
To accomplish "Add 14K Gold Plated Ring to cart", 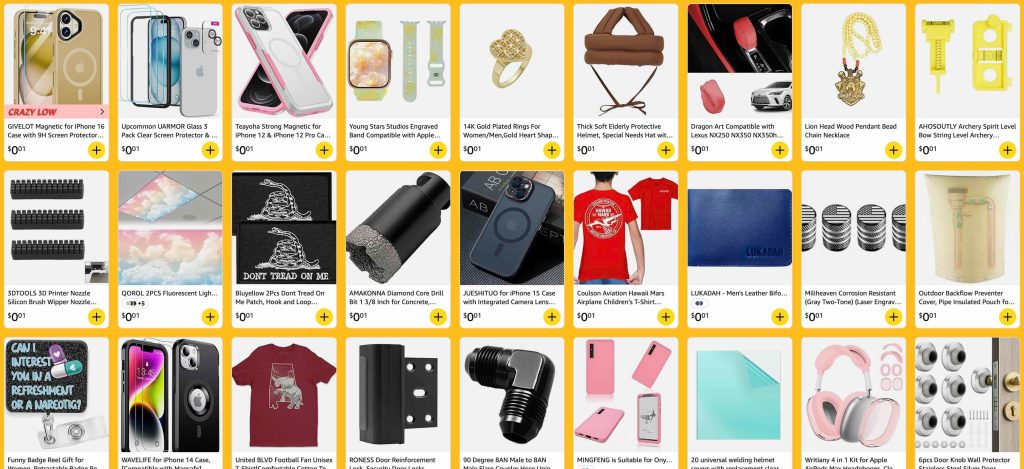I will [552, 150].
